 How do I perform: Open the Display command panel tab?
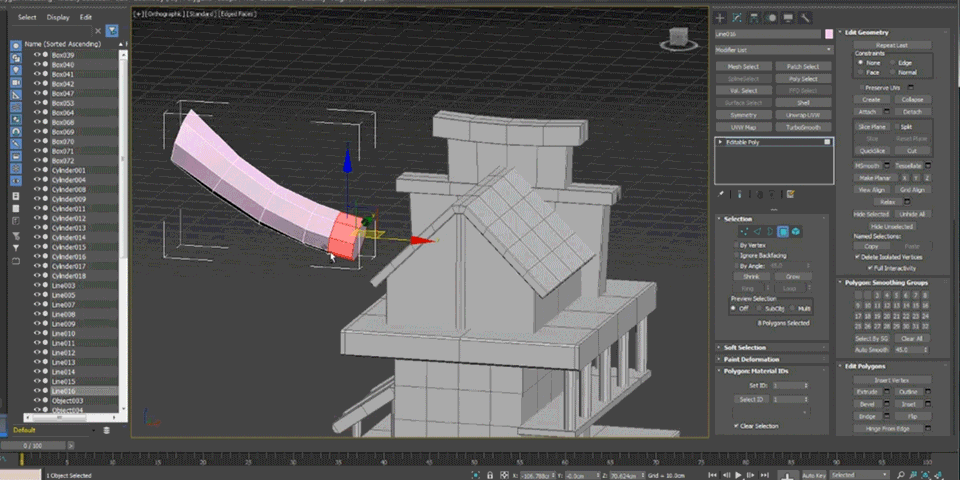[788, 18]
